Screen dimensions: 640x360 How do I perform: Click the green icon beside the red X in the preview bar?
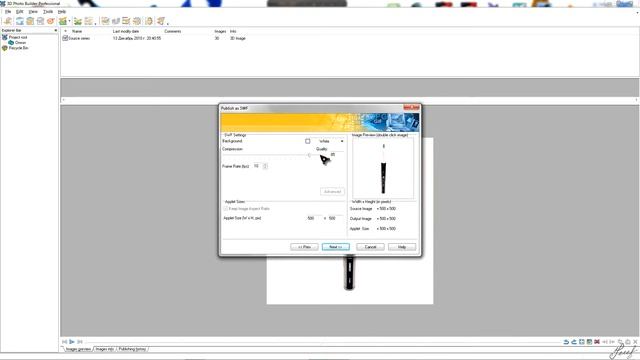click(x=589, y=342)
